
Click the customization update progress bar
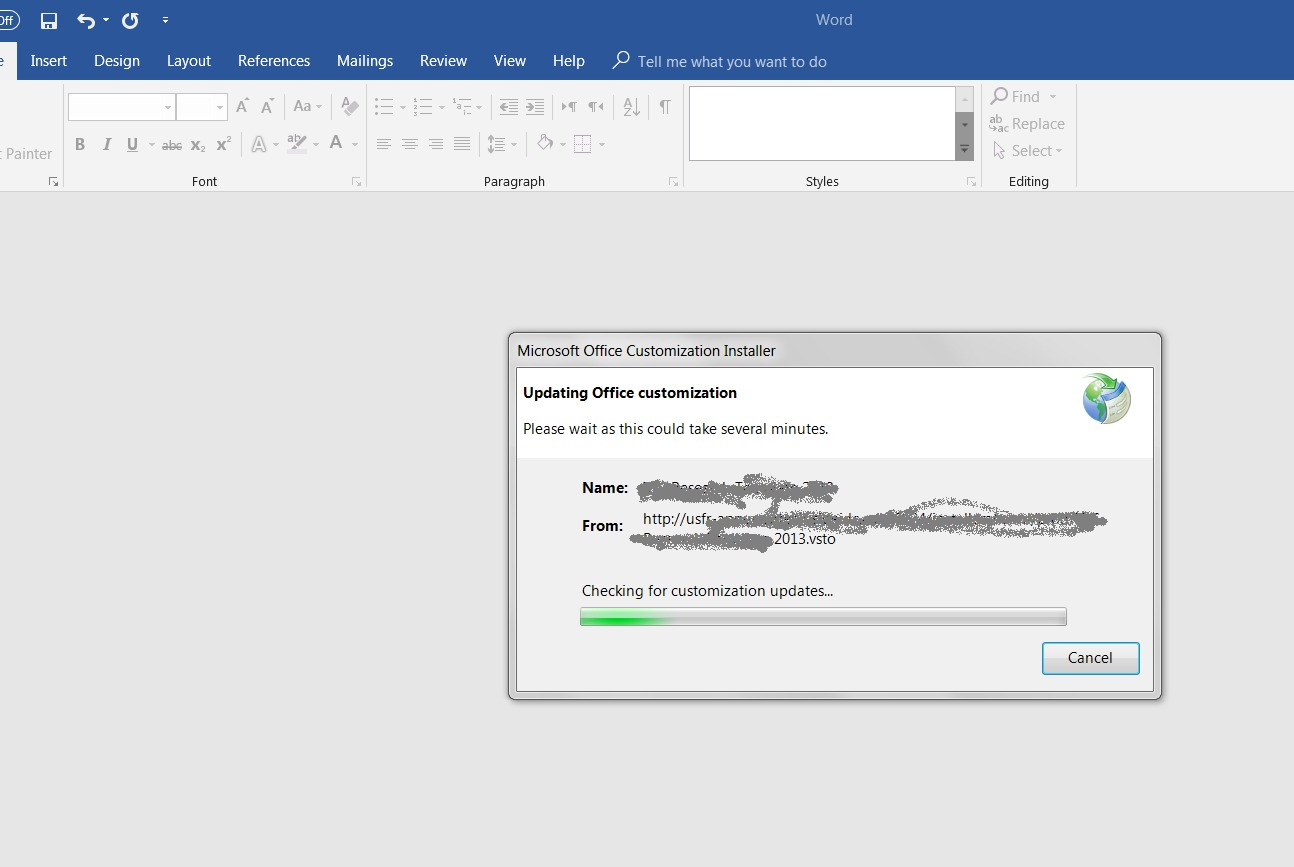pos(823,617)
